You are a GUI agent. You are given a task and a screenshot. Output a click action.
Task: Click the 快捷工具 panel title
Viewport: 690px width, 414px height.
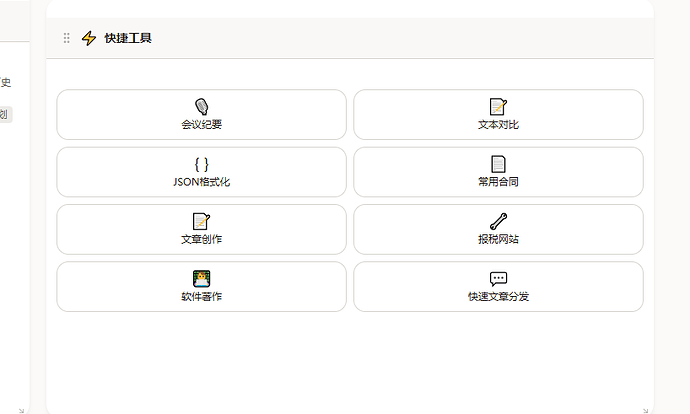click(x=128, y=38)
